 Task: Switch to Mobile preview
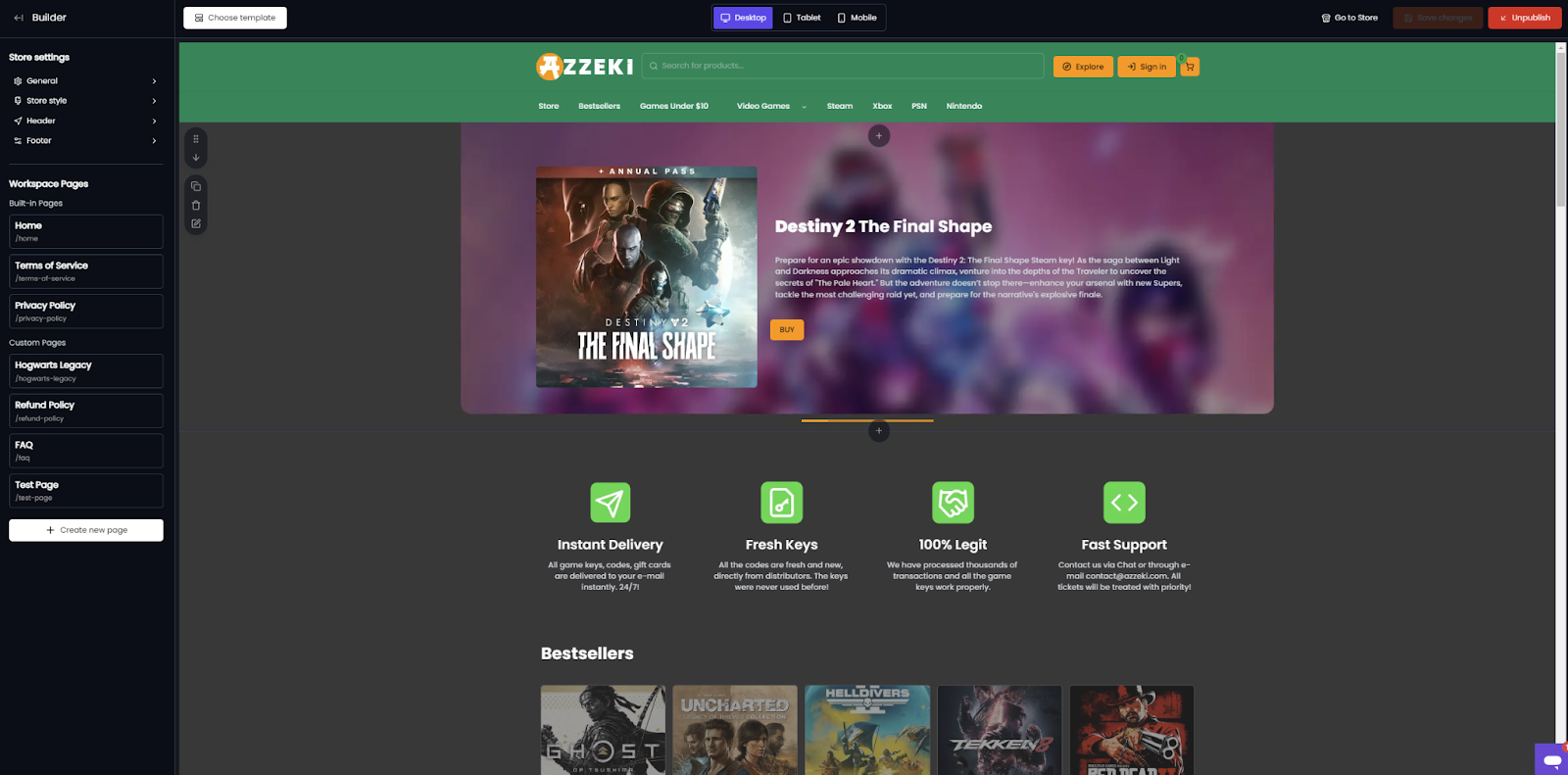click(x=857, y=18)
